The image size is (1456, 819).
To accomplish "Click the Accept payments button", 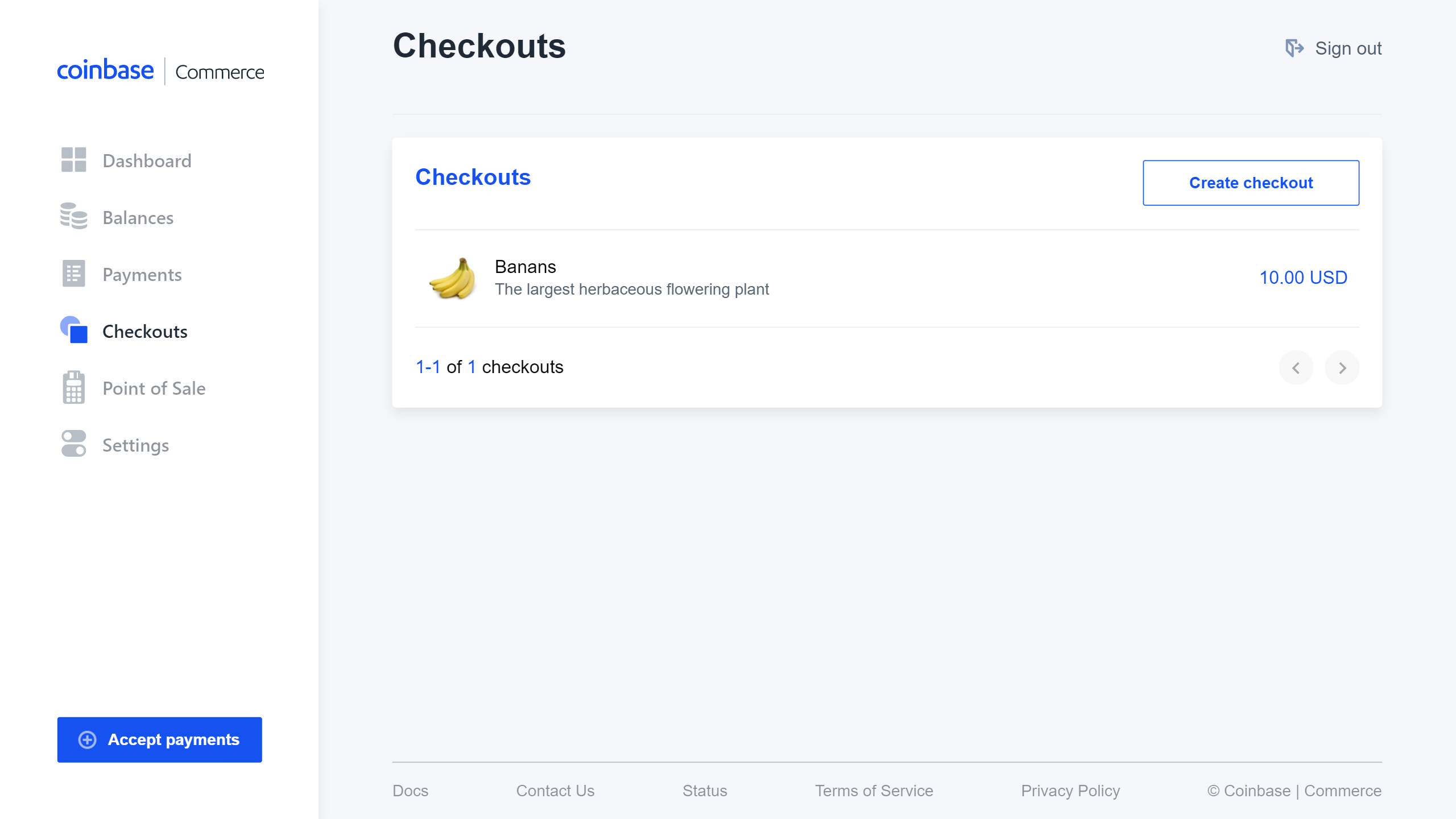I will [x=159, y=739].
